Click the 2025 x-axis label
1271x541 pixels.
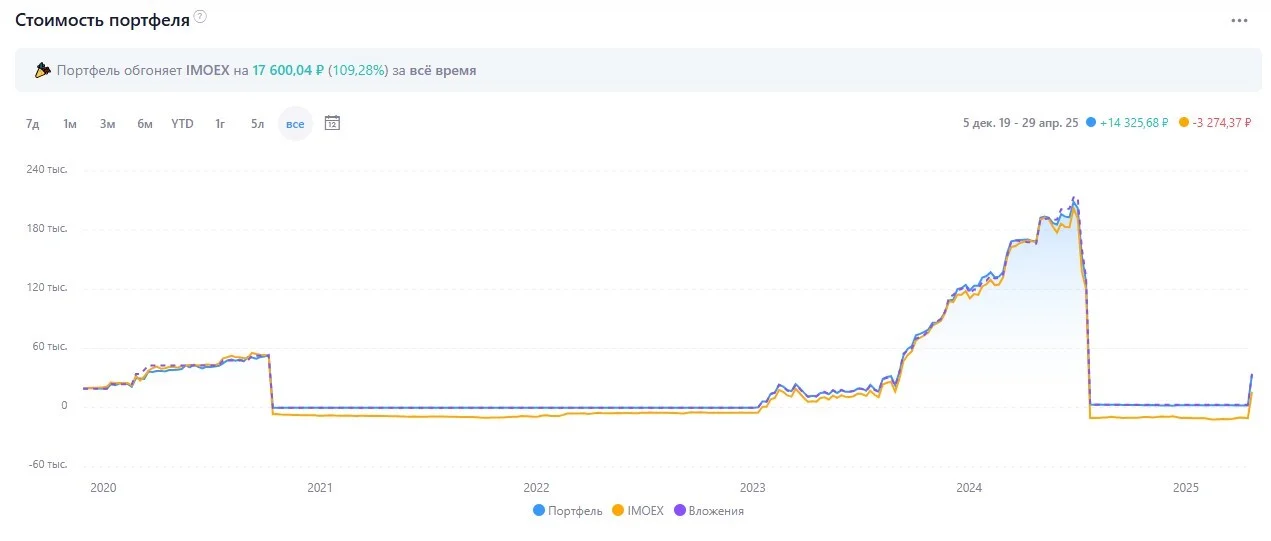(1186, 488)
